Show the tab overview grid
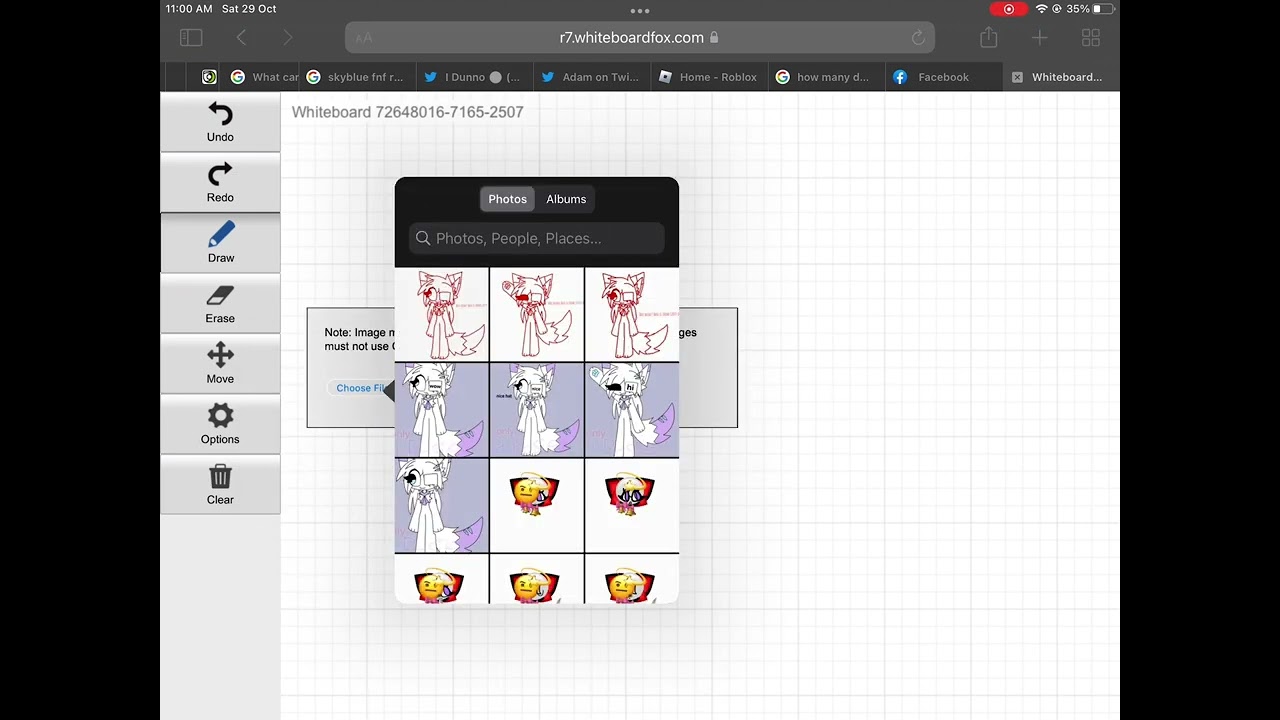Image resolution: width=1280 pixels, height=720 pixels. click(1091, 37)
